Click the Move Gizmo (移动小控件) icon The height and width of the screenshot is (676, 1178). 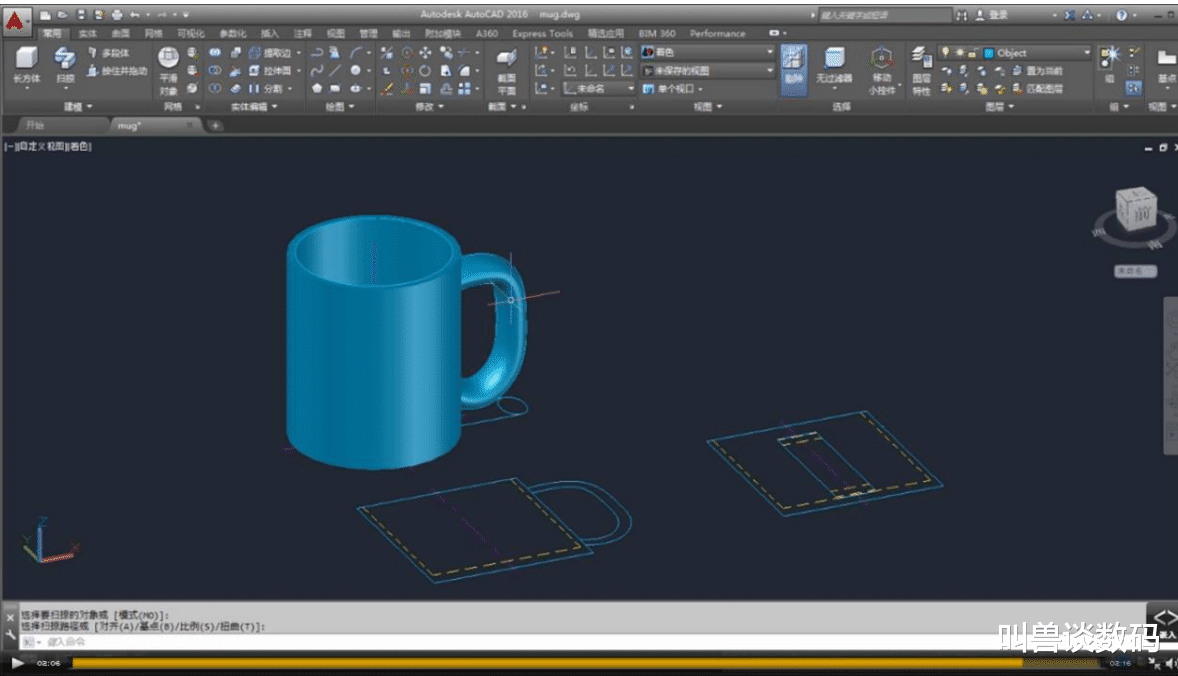point(881,60)
